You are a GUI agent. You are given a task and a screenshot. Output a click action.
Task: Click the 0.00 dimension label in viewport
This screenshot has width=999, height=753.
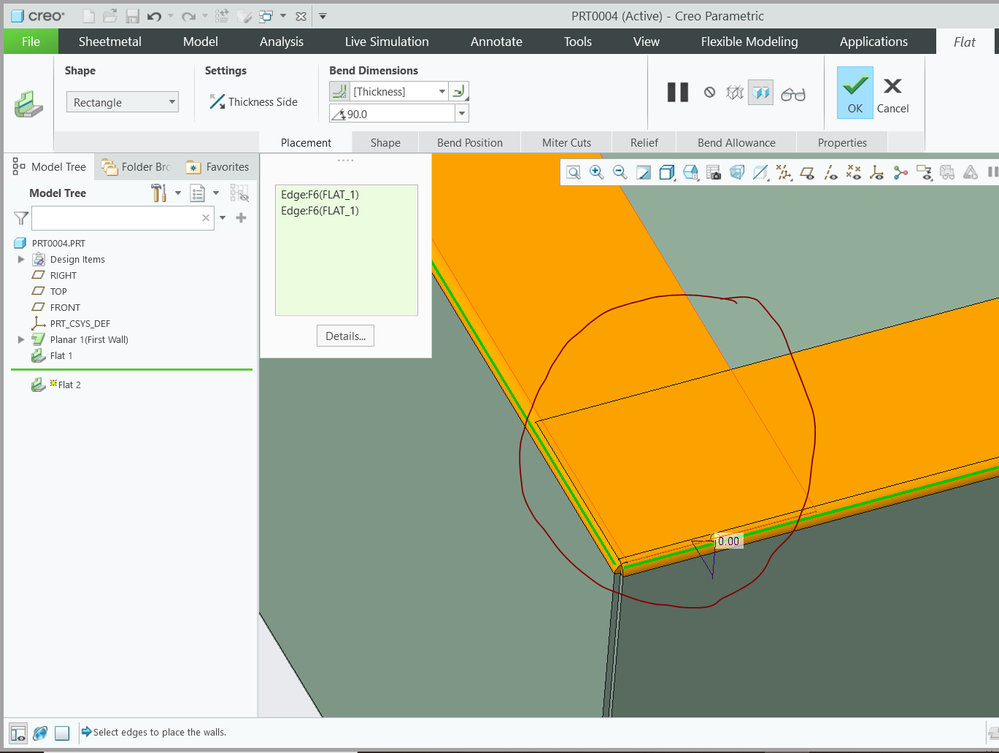click(x=729, y=541)
